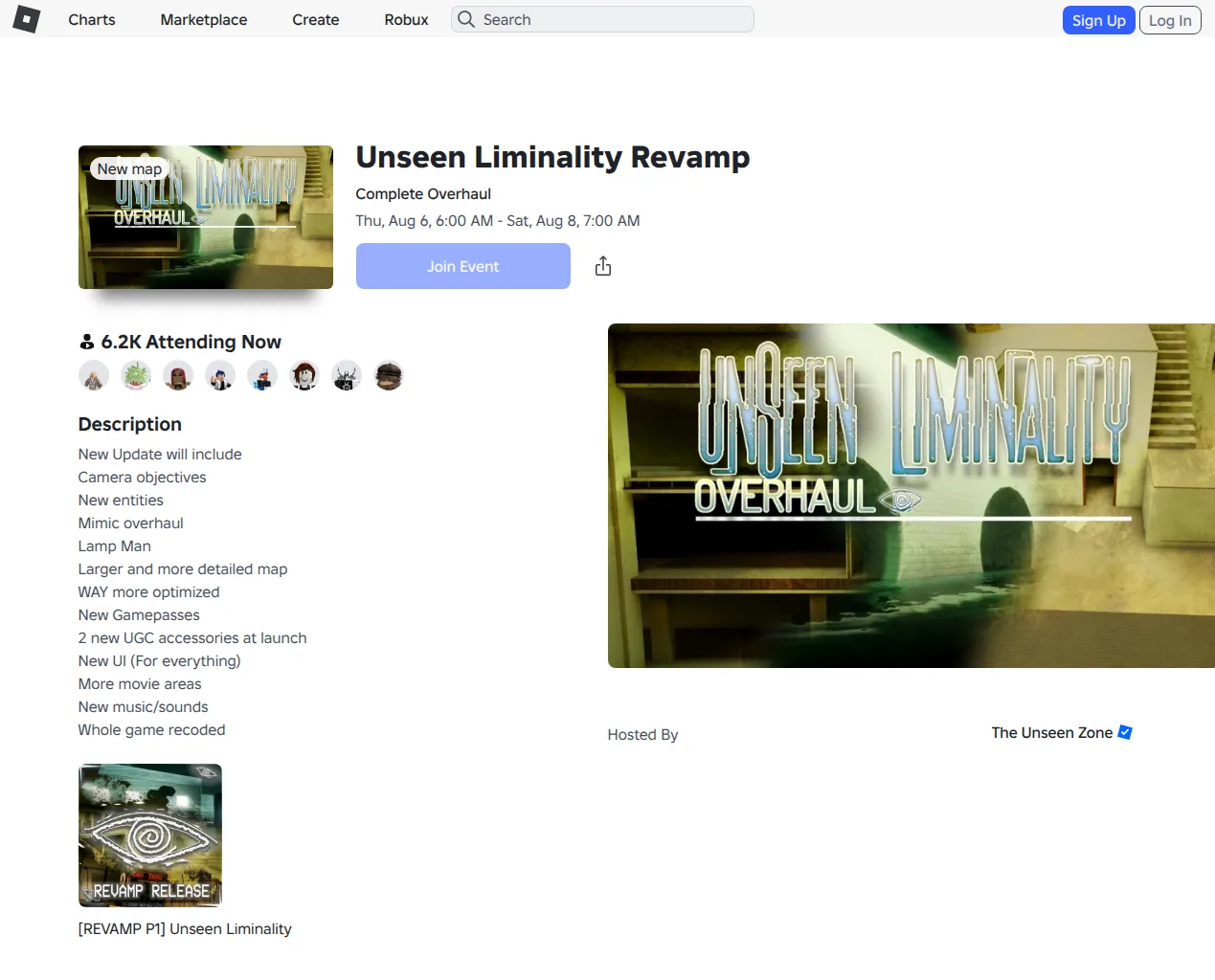The image size is (1215, 980).
Task: Click the 'New Update will include' line
Action: pos(160,454)
